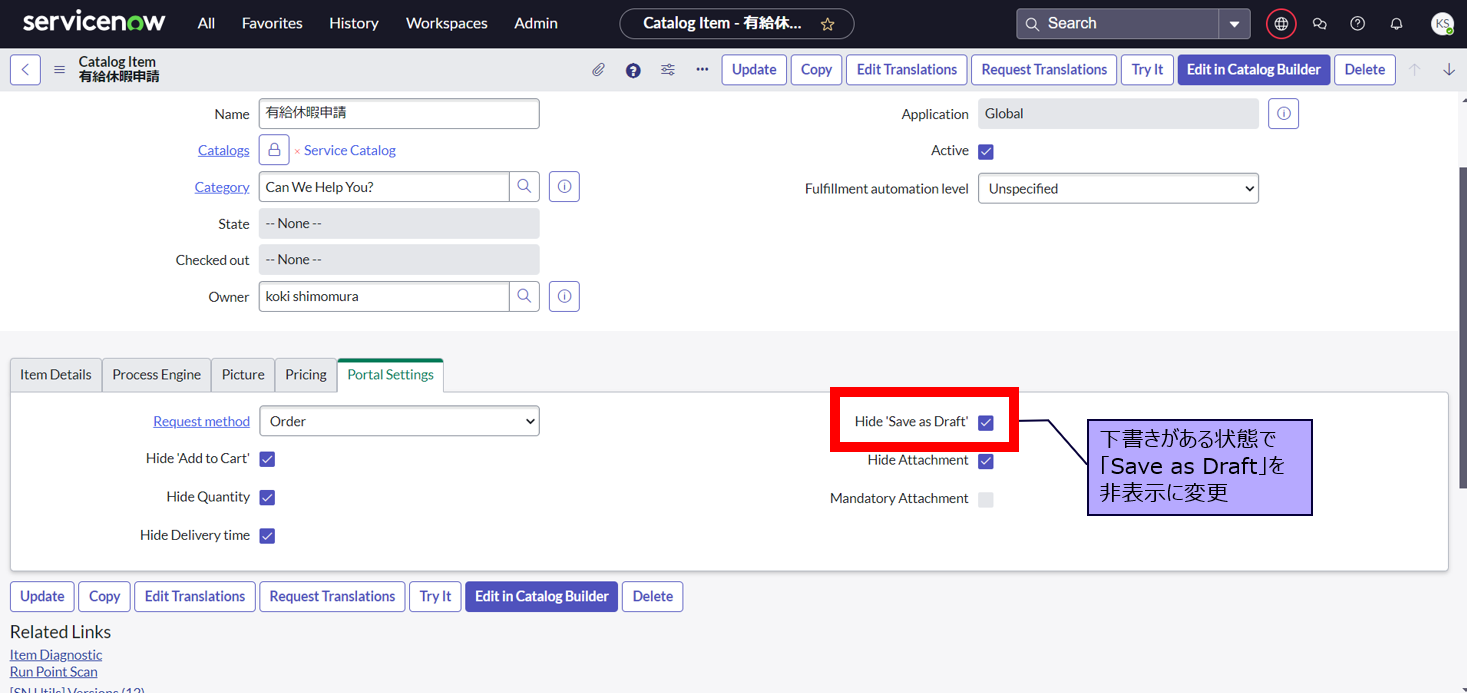The width and height of the screenshot is (1467, 693).
Task: Go to next record down arrow
Action: coord(1448,70)
